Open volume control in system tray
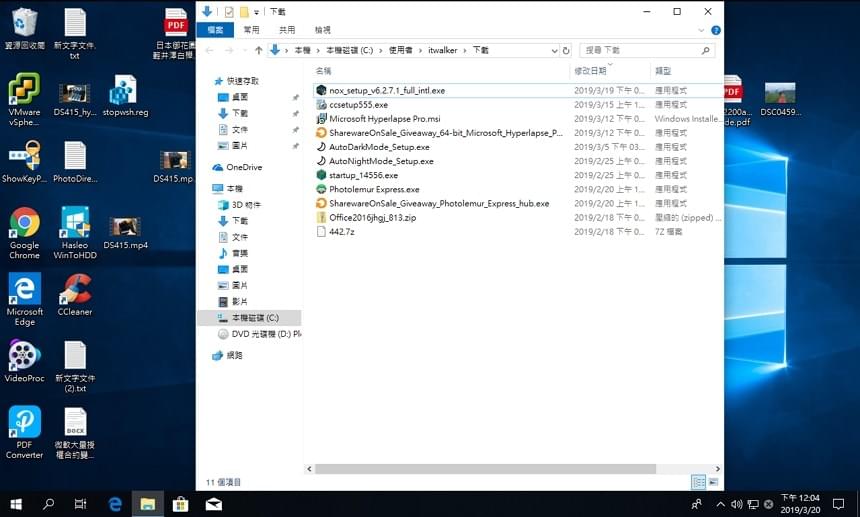Screen dimensions: 860x517 click(x=737, y=504)
